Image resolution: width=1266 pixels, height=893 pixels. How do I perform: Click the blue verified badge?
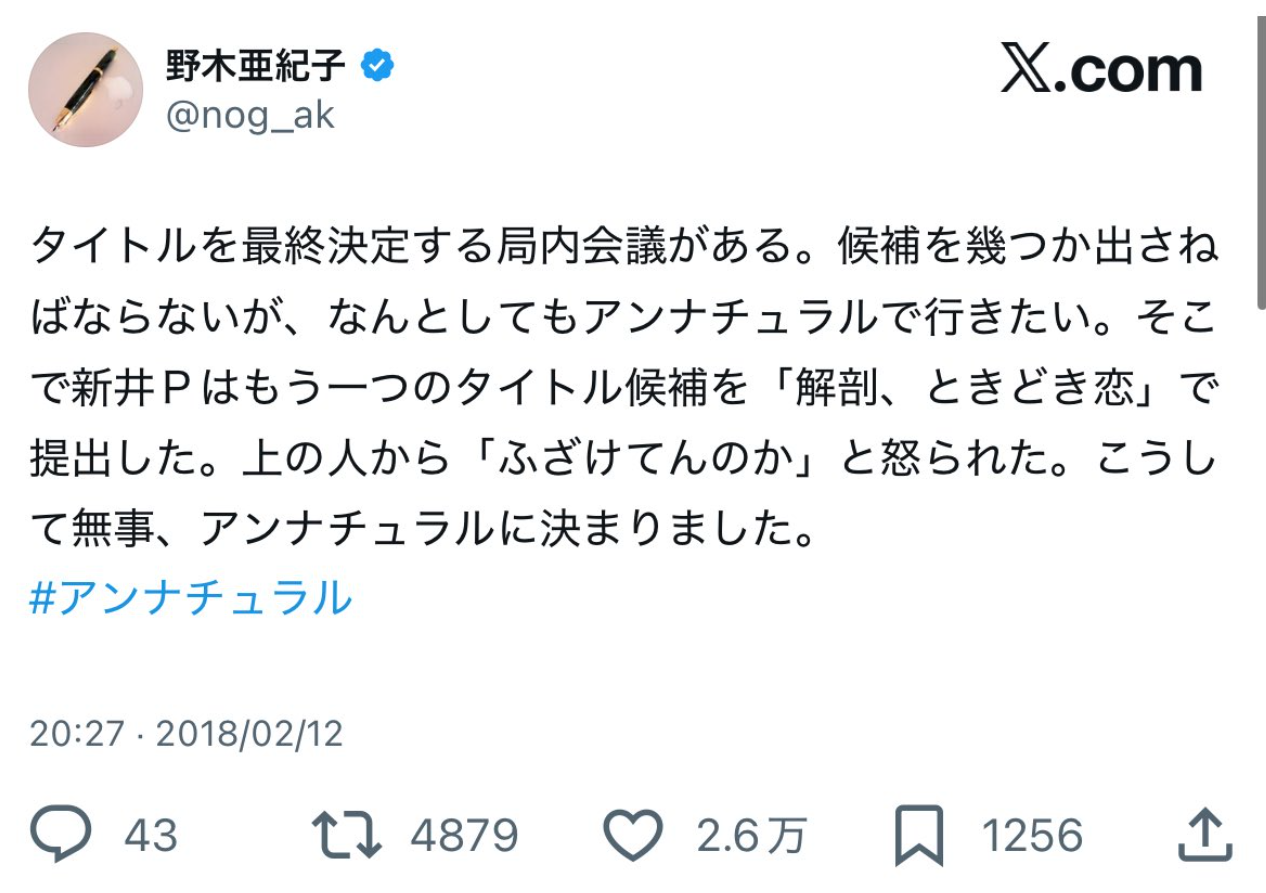coord(377,67)
